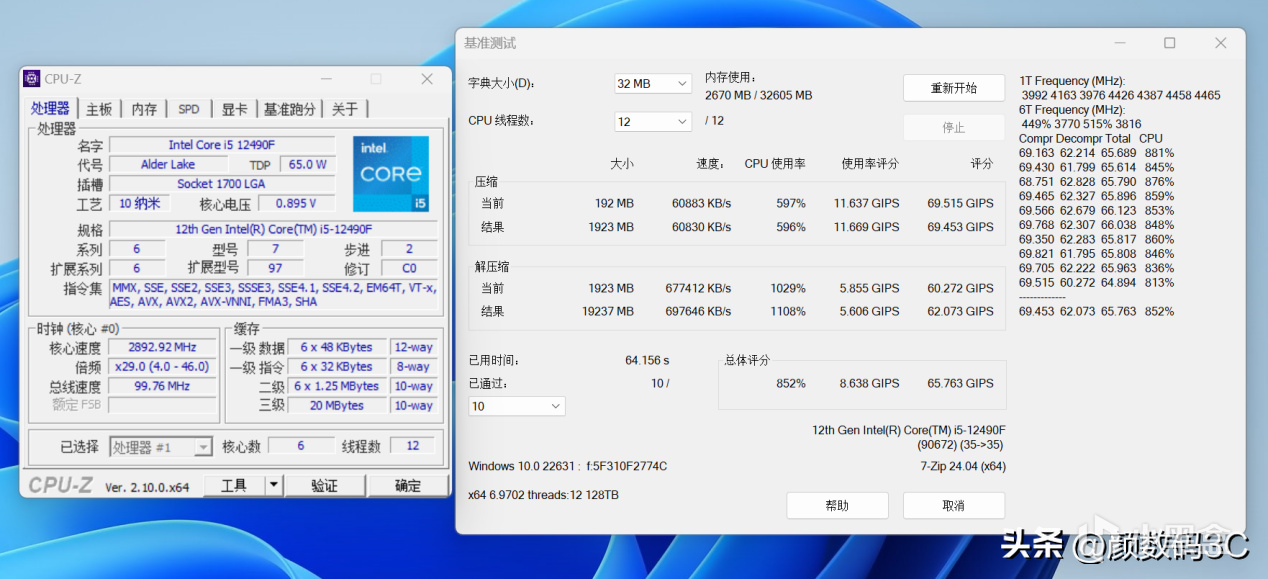This screenshot has width=1268, height=579.
Task: Switch to the 主板 tab
Action: (99, 109)
